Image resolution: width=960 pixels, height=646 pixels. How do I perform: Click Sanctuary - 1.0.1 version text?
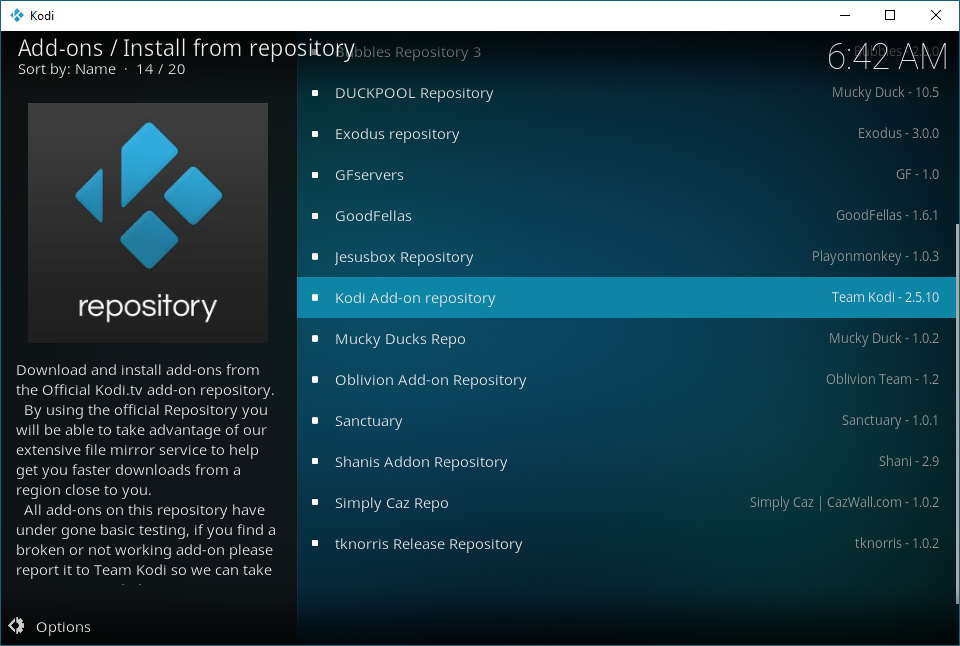(890, 420)
